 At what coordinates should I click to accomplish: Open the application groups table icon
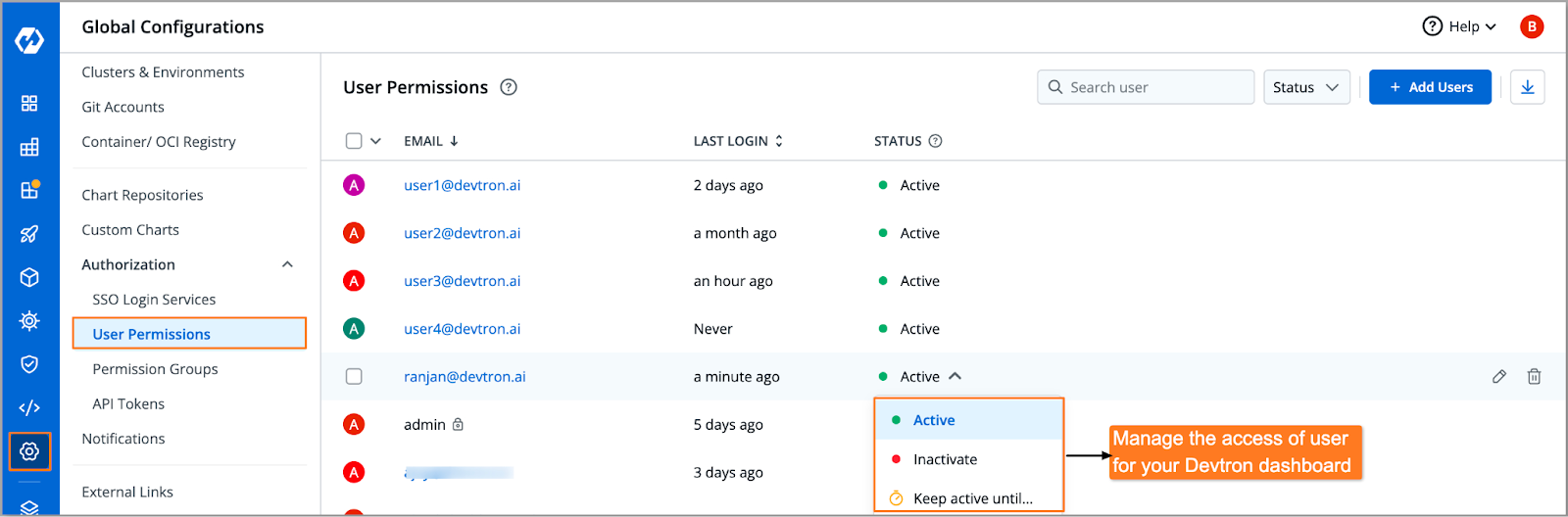click(29, 147)
